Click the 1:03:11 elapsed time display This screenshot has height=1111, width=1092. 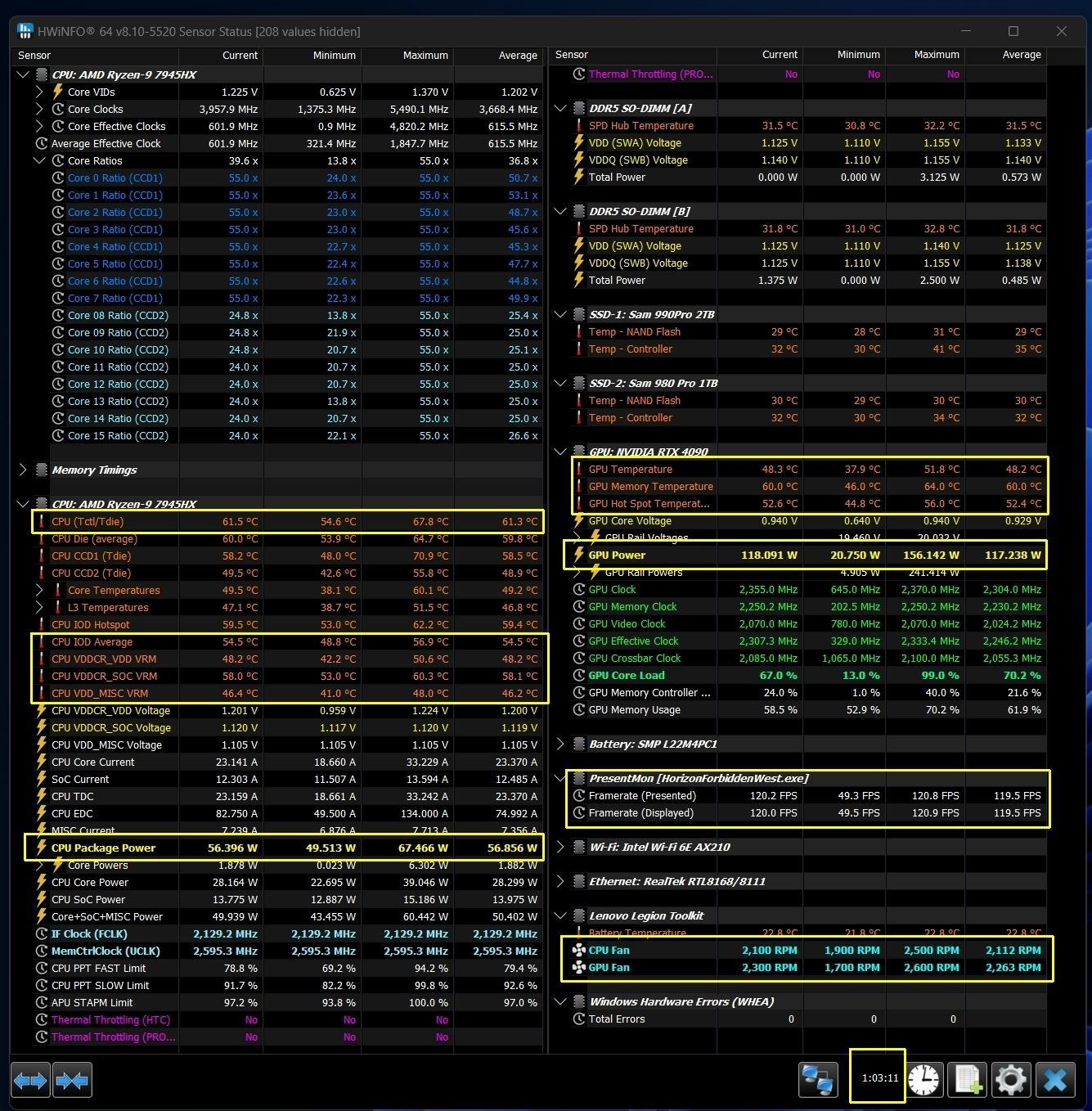(x=879, y=1078)
